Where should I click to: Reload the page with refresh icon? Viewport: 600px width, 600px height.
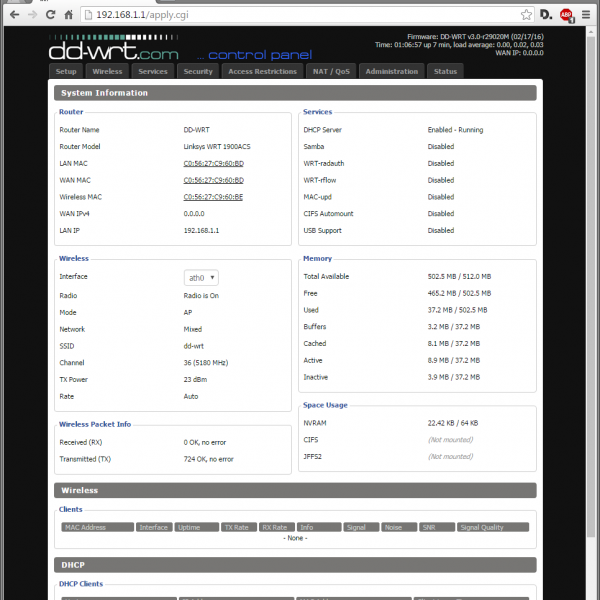click(52, 15)
